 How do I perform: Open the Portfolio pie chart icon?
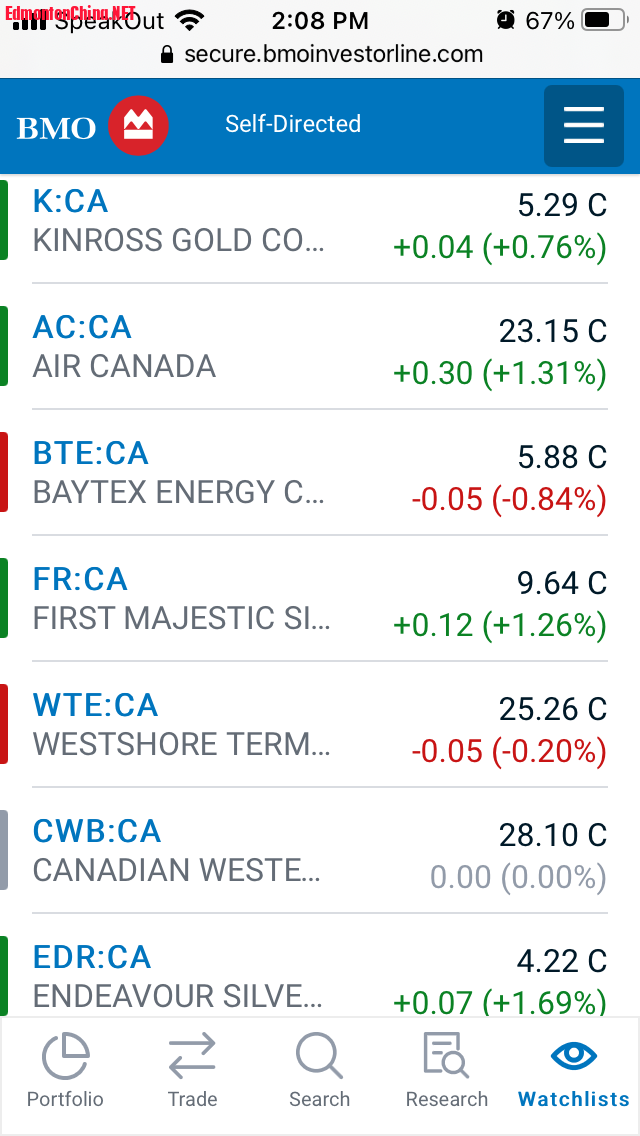point(65,1056)
